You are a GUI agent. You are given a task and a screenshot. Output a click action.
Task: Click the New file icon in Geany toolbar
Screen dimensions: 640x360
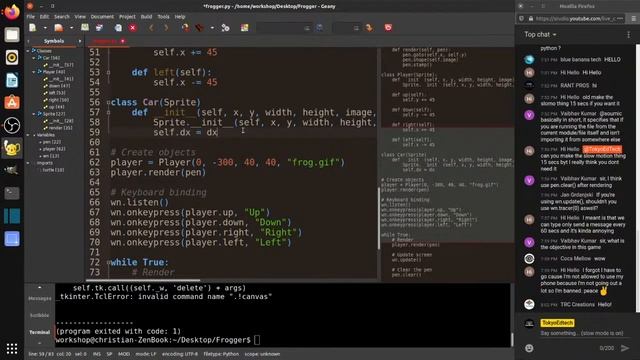33,28
